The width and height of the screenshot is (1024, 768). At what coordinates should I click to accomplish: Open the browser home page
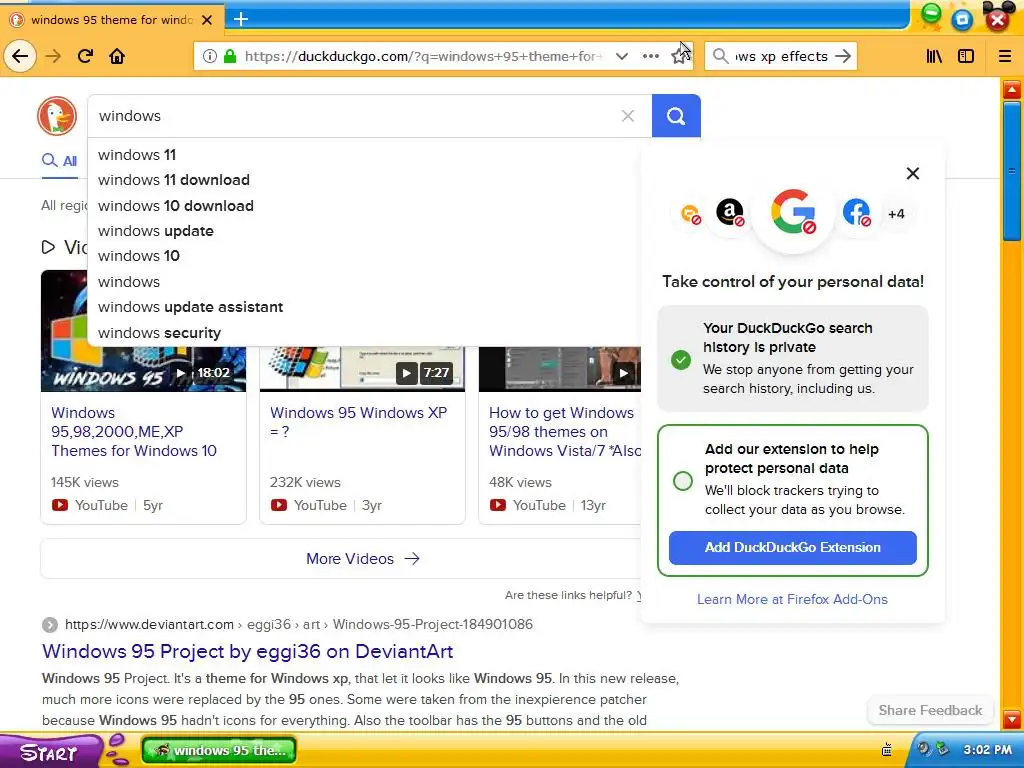click(117, 56)
